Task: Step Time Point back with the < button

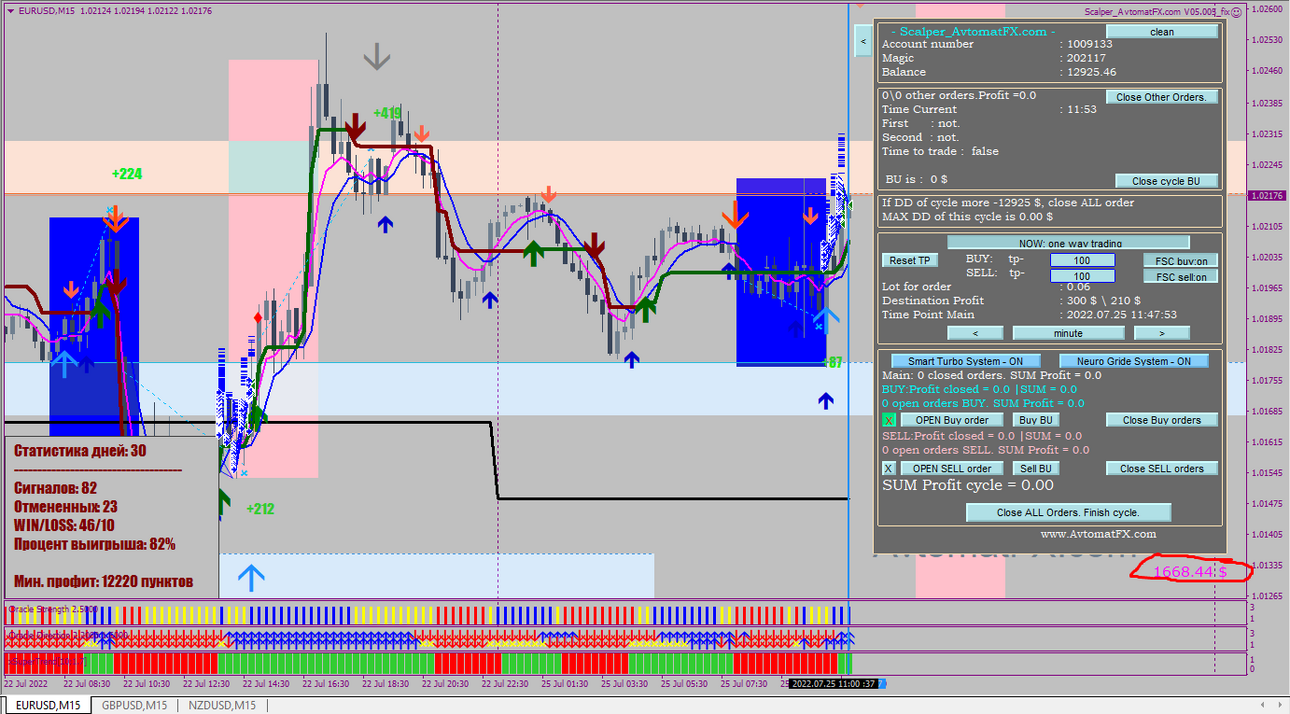Action: [x=975, y=333]
